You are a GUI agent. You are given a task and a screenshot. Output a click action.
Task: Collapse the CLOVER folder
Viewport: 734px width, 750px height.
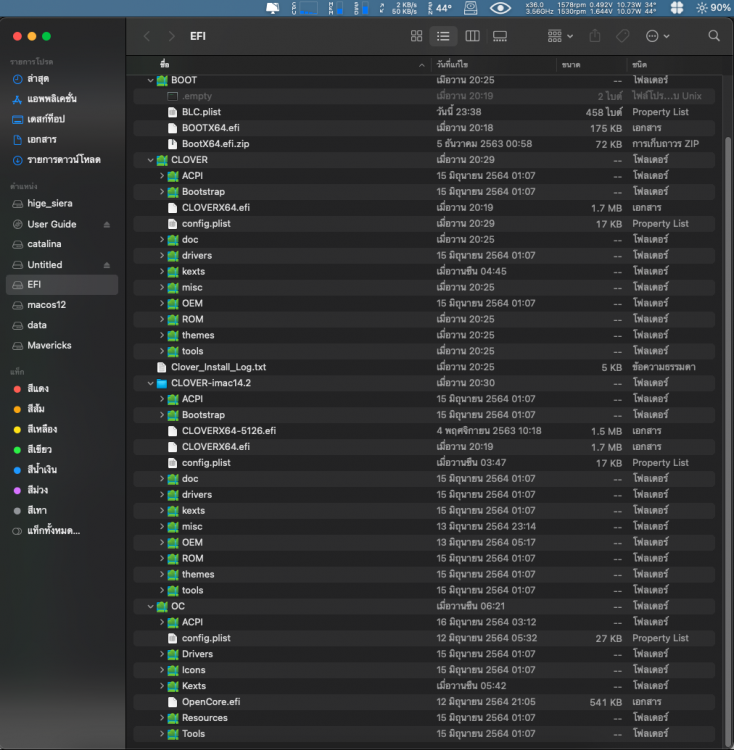(x=151, y=160)
